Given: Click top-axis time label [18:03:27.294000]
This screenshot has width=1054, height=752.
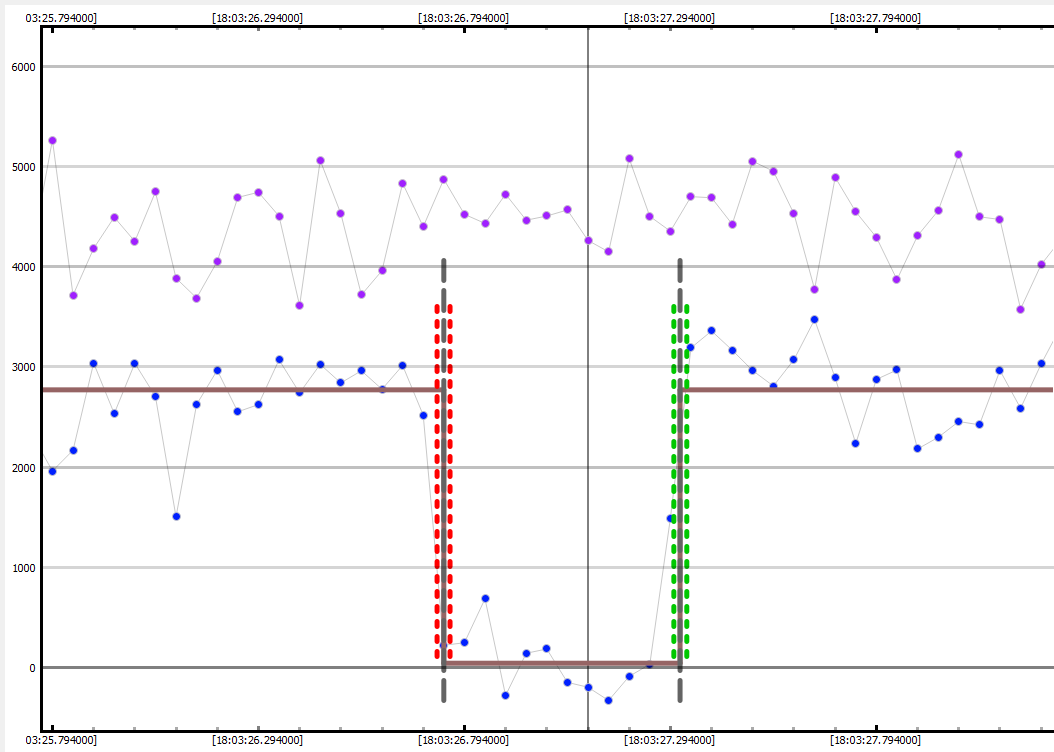Looking at the screenshot, I should click(x=670, y=18).
